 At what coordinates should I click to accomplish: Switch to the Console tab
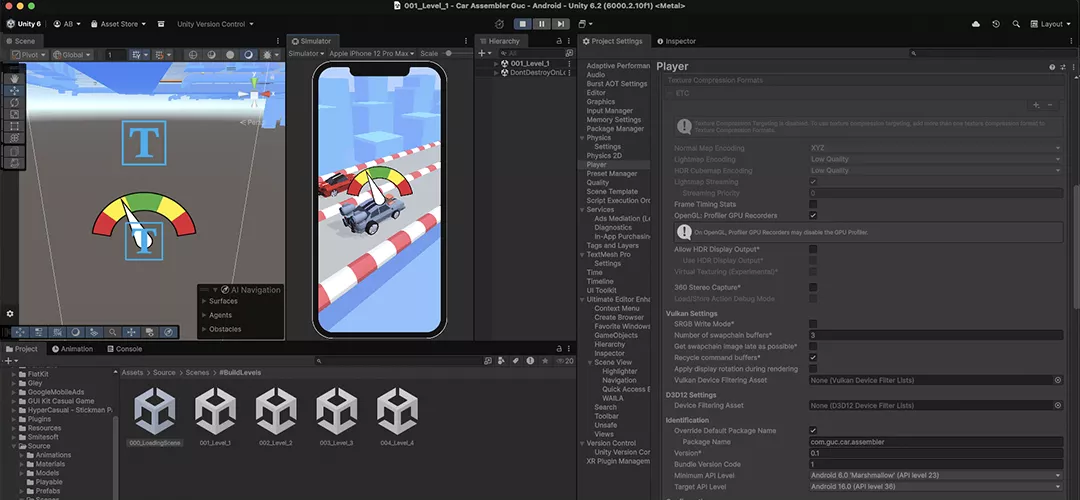click(x=128, y=349)
